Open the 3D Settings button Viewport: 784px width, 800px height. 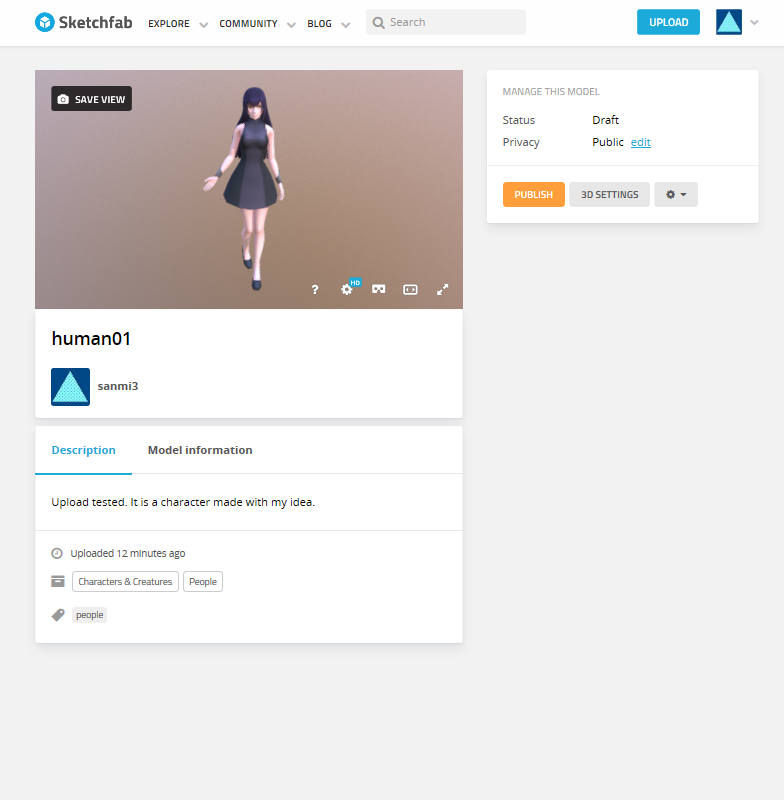click(610, 194)
